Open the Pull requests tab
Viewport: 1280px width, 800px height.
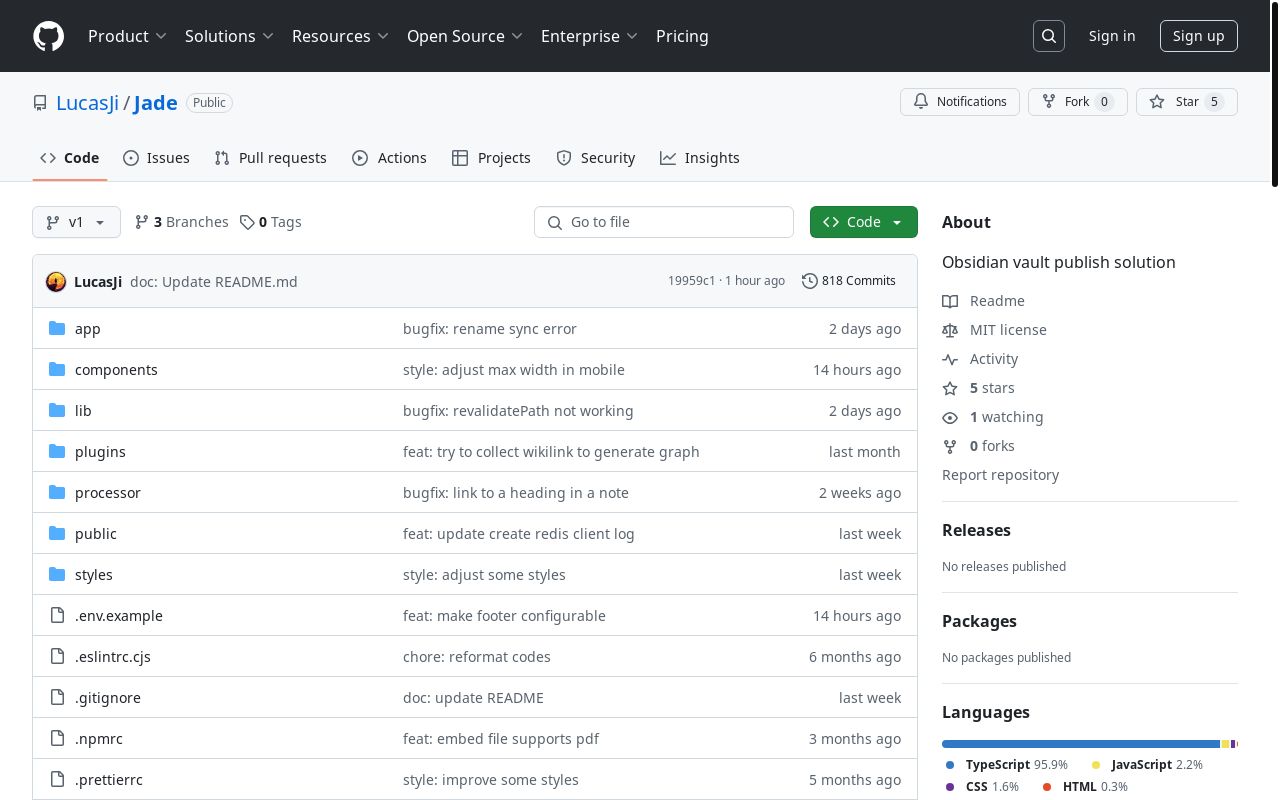click(x=271, y=158)
